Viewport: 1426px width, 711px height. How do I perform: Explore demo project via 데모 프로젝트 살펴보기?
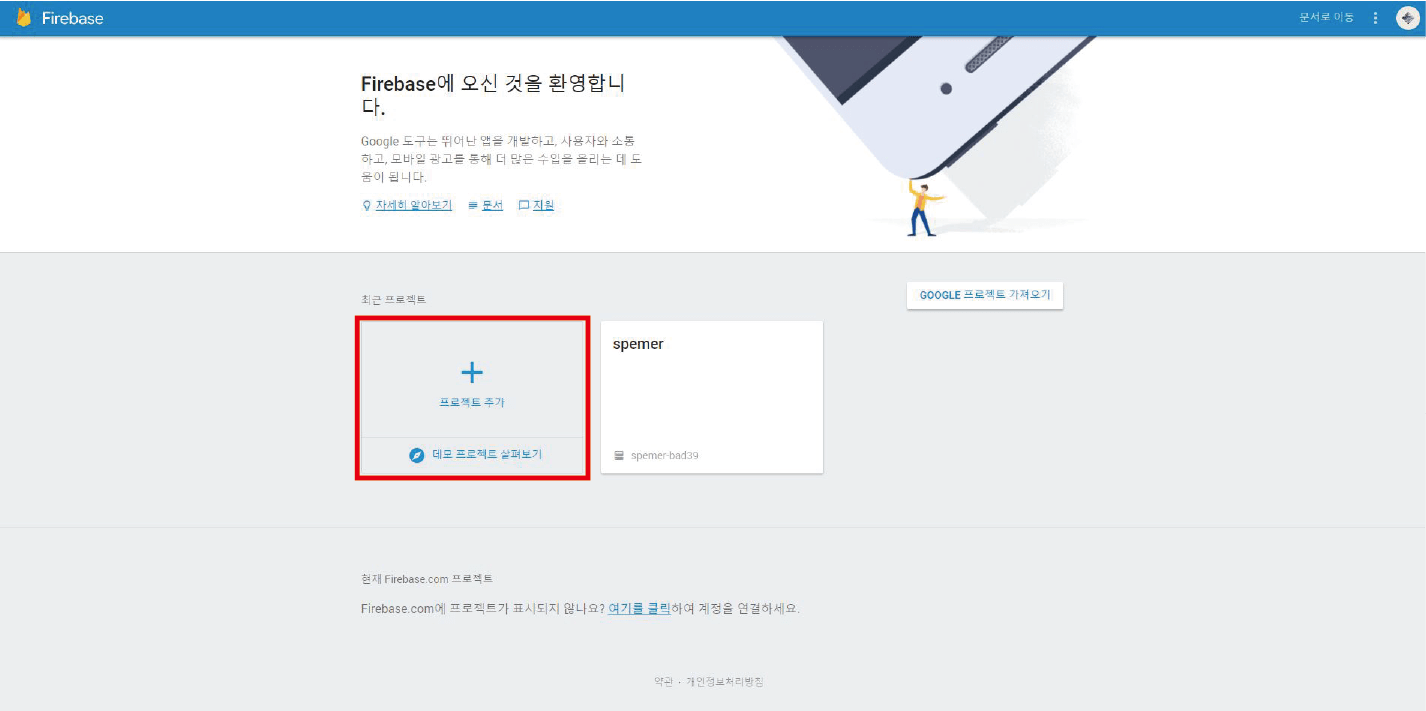click(487, 455)
